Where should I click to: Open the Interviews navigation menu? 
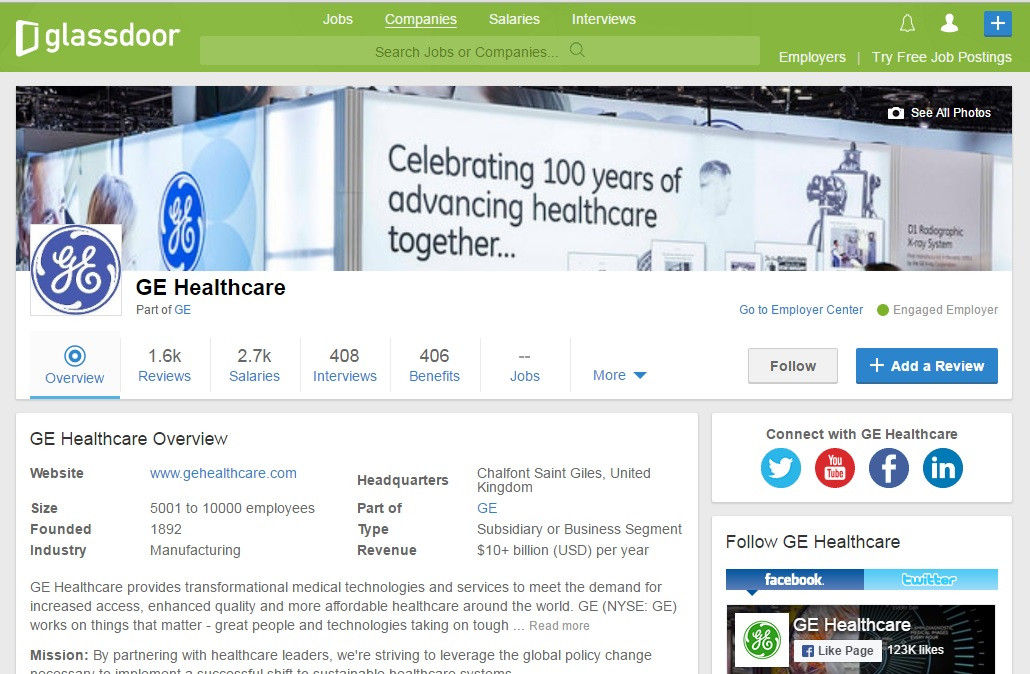pos(604,19)
